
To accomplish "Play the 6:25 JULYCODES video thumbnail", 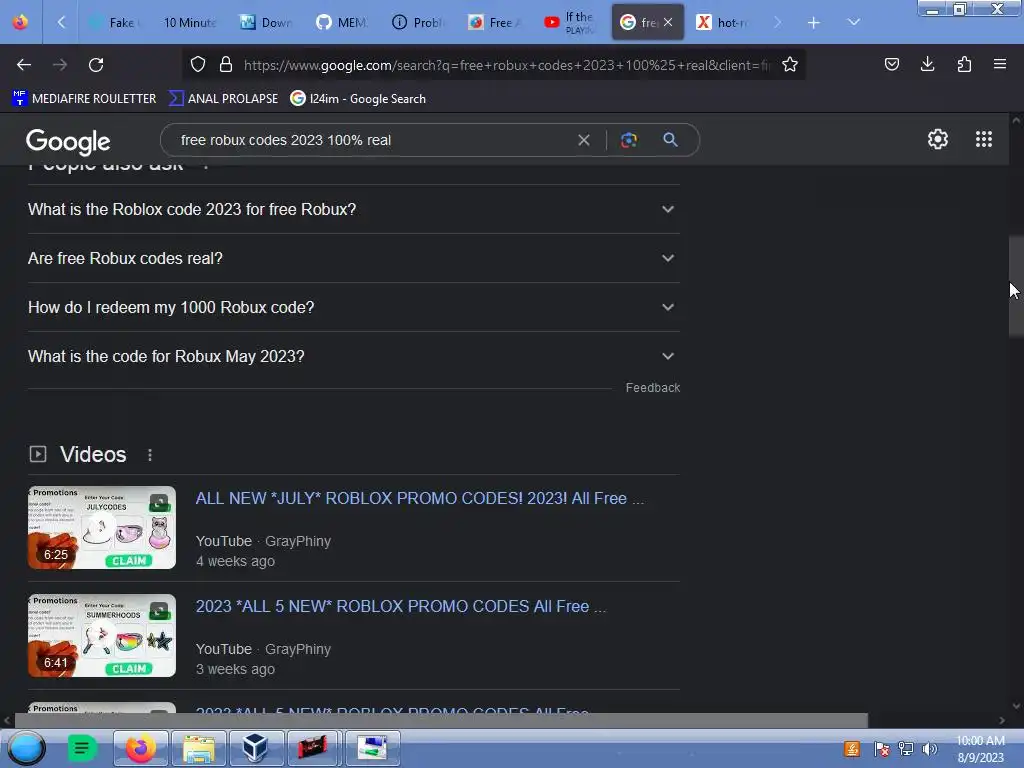I will (x=102, y=528).
